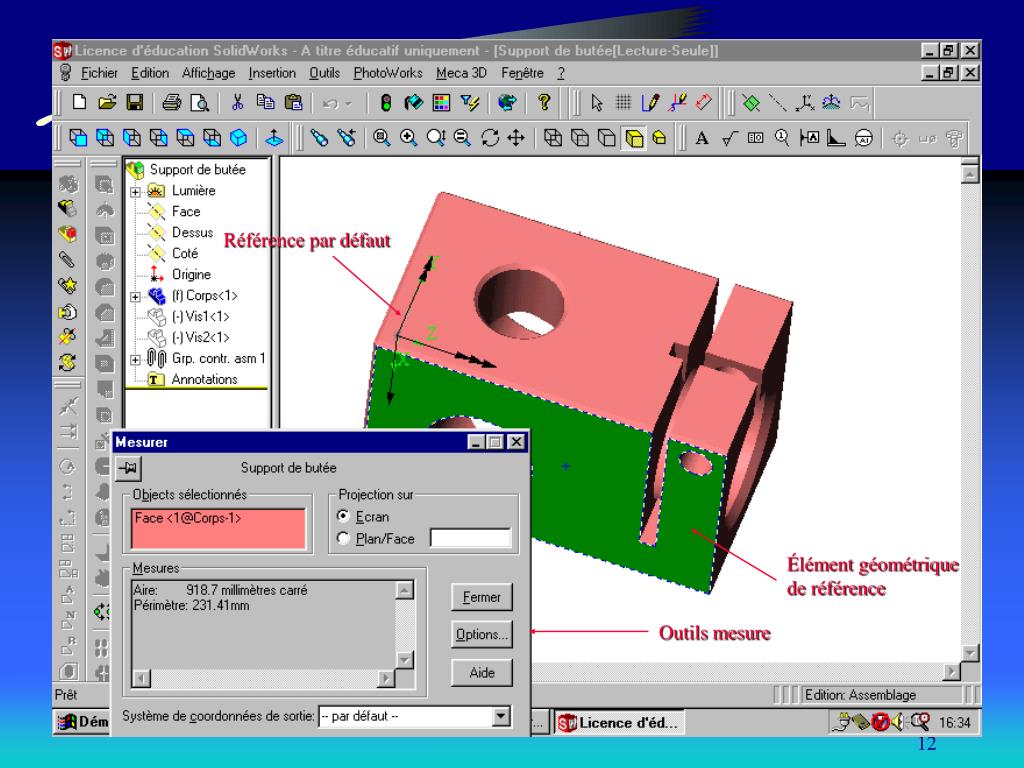
Task: Open measurement Options...
Action: click(482, 634)
